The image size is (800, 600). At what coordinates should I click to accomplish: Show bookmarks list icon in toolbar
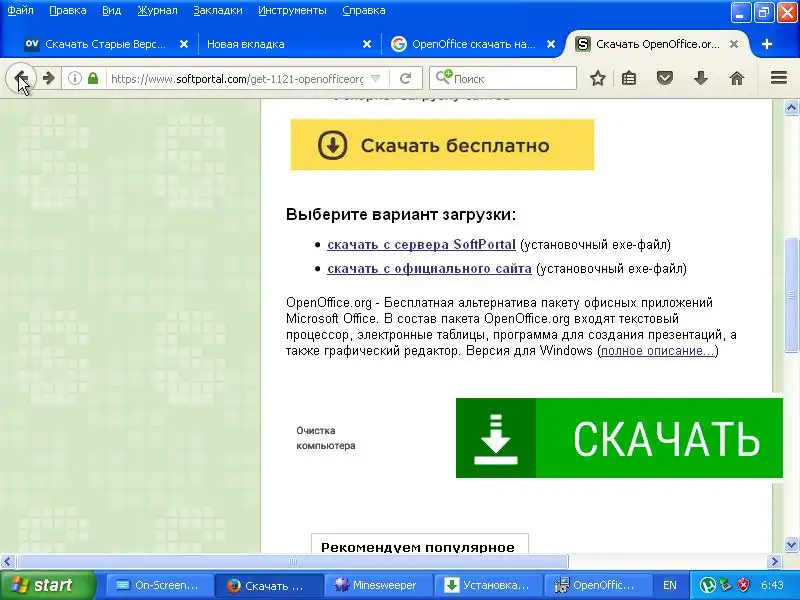[x=629, y=78]
